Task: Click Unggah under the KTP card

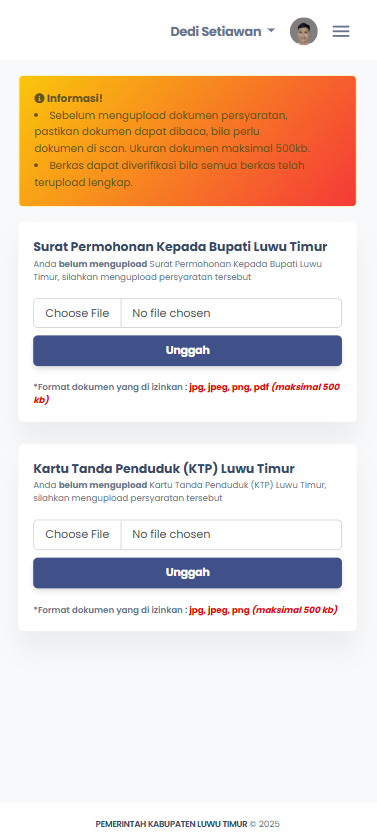Action: [187, 573]
